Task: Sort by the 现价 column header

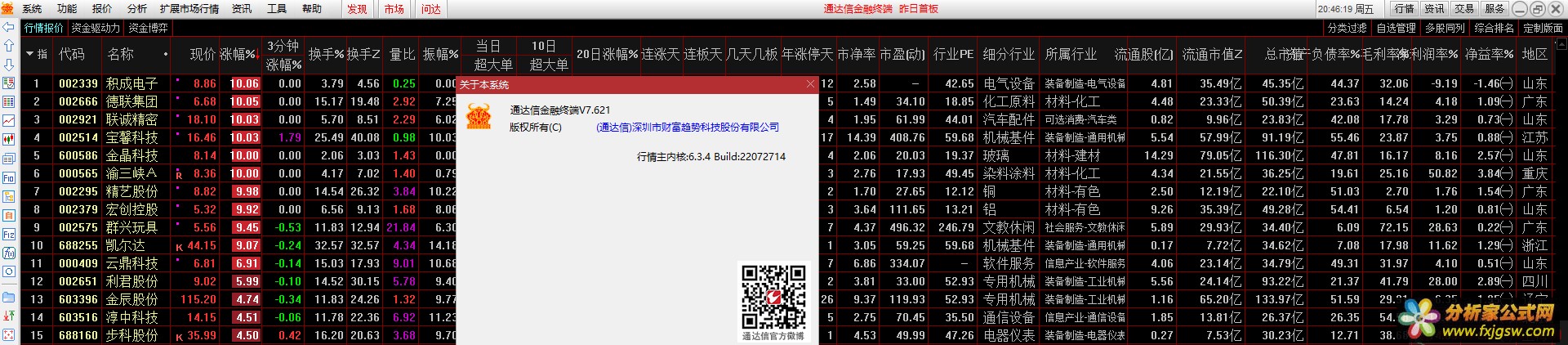Action: 203,55
